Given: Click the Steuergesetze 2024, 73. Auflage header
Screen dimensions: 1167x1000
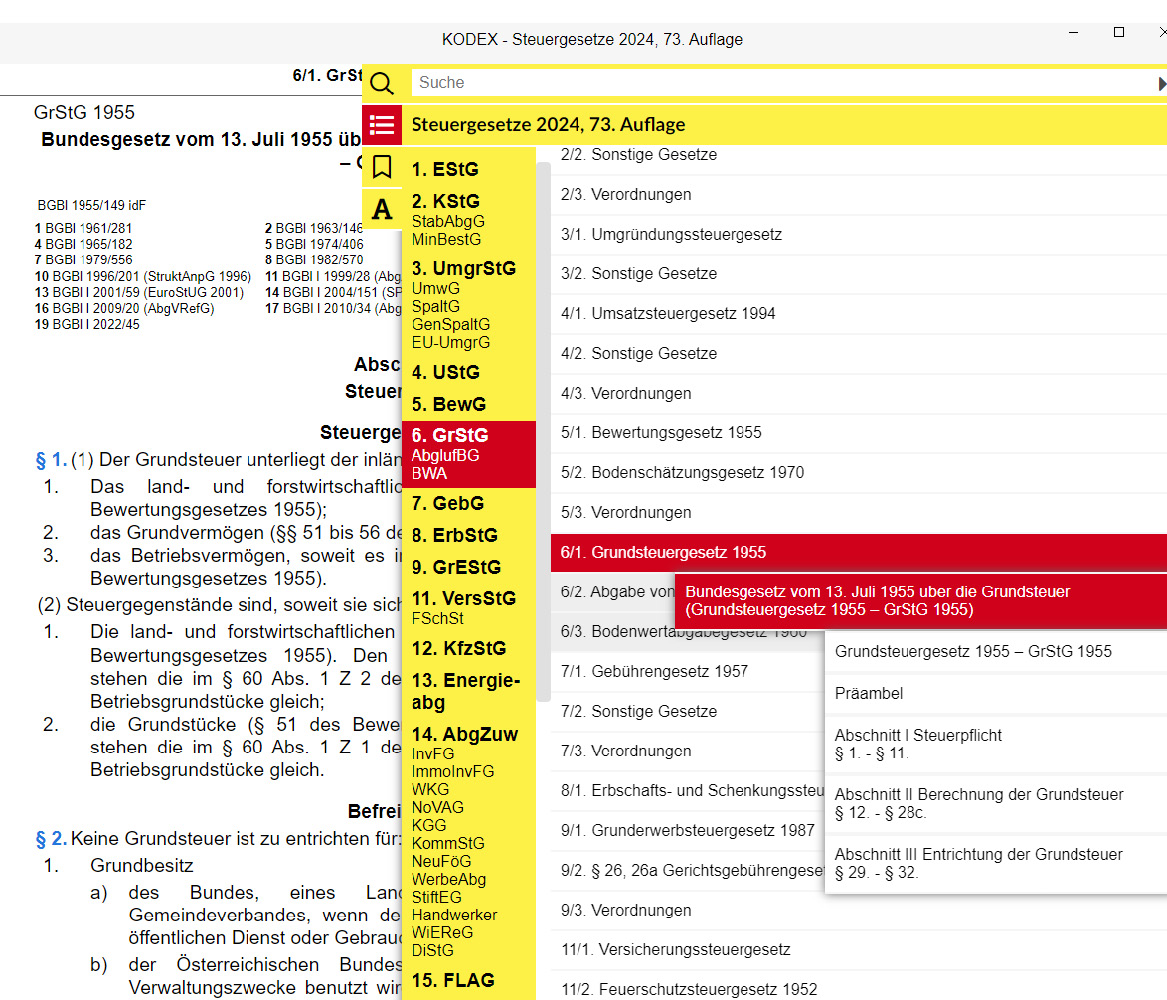Looking at the screenshot, I should tap(549, 125).
